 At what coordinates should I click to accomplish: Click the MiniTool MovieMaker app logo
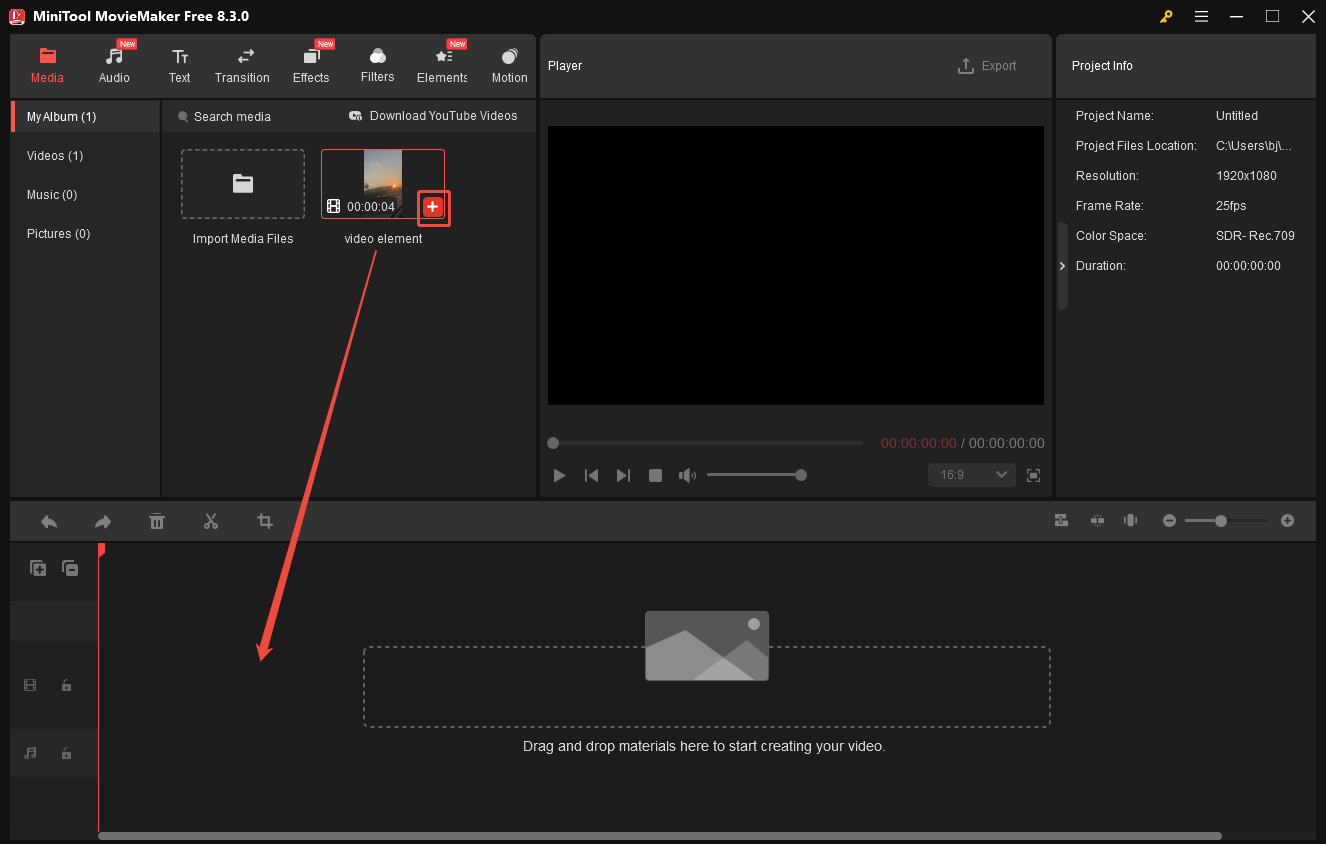click(x=17, y=16)
